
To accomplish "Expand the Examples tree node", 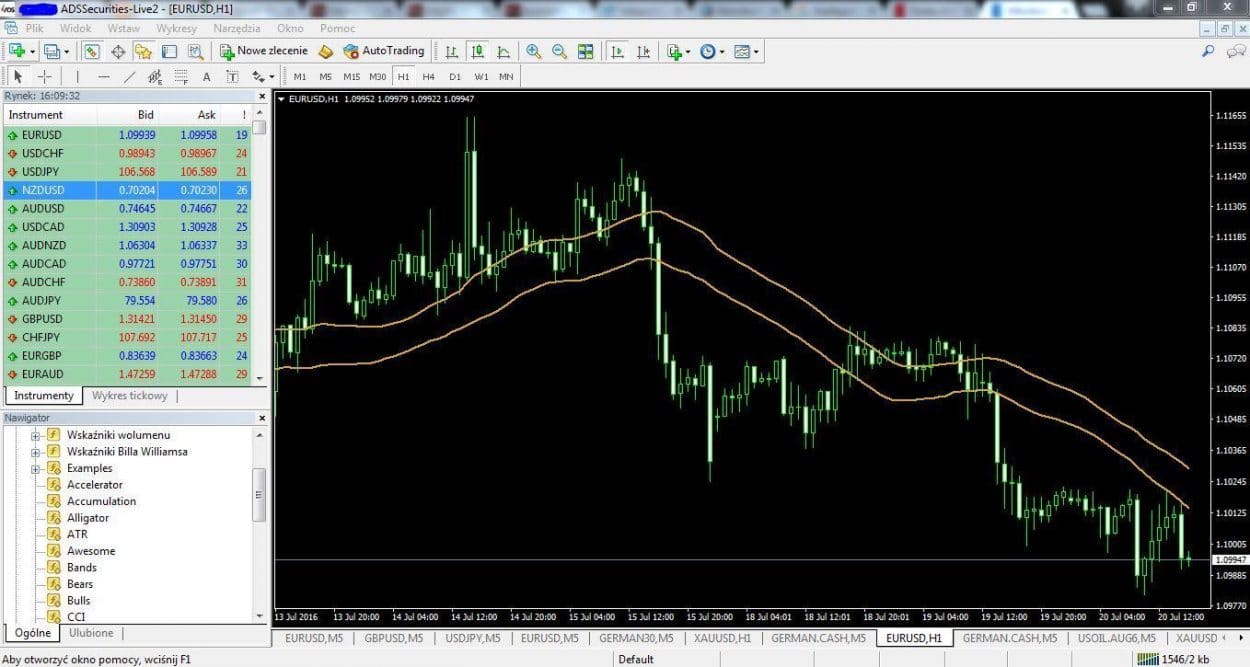I will pos(35,468).
